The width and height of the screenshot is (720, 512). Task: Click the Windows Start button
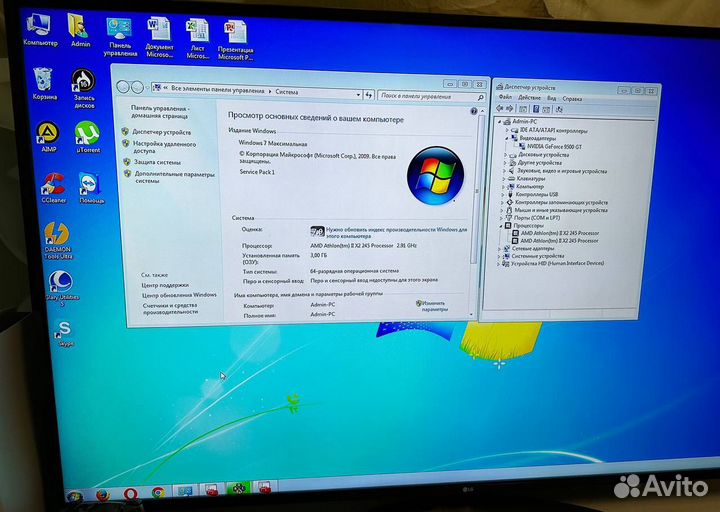click(74, 496)
